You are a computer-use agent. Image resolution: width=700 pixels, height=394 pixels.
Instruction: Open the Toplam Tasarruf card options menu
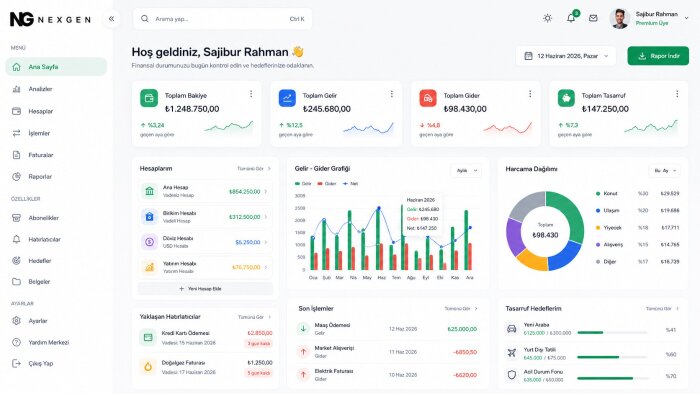677,94
